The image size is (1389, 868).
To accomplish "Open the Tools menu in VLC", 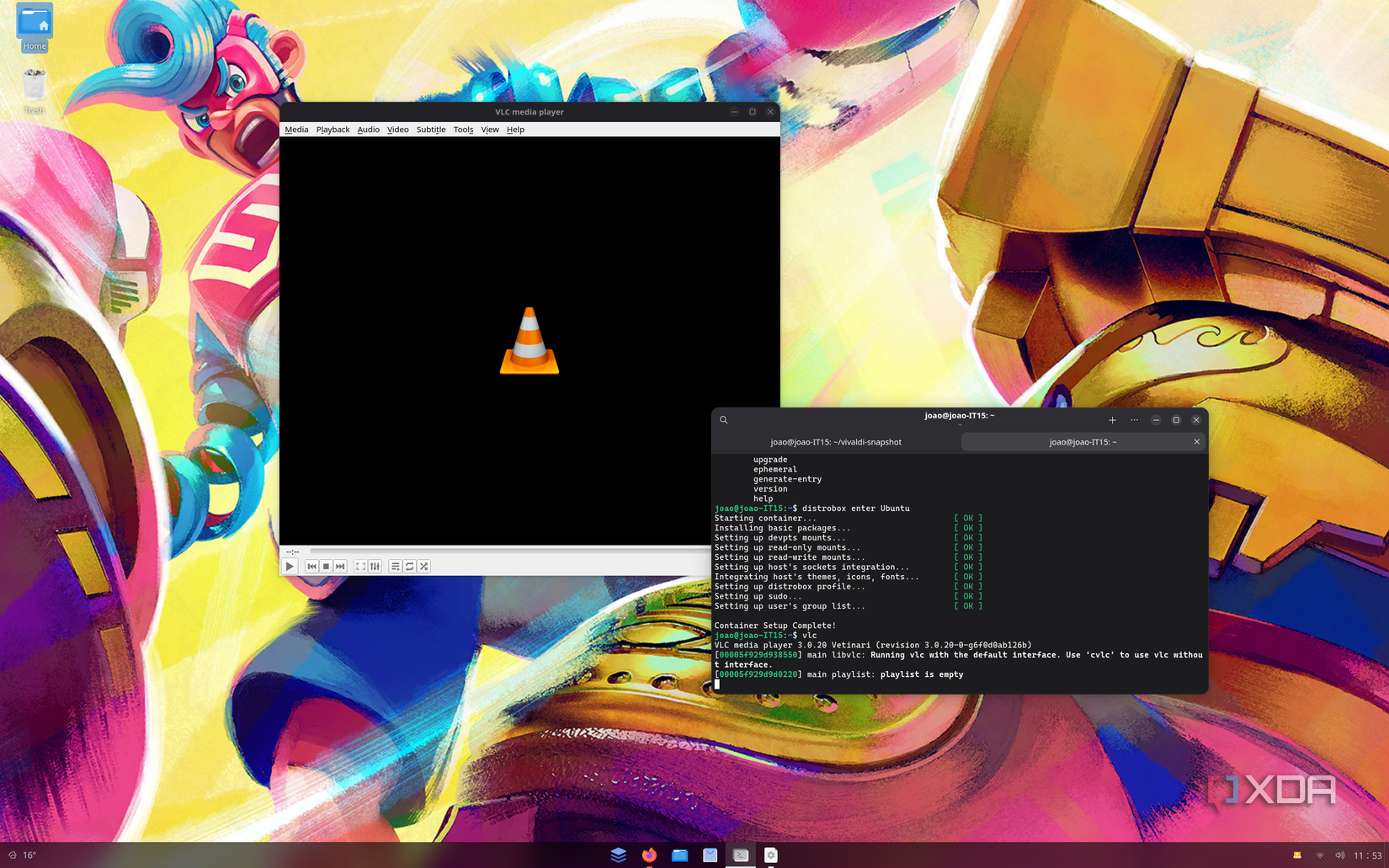I will click(463, 130).
